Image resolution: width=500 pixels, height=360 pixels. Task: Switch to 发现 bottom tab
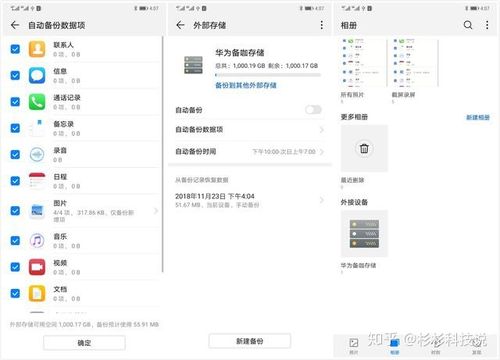point(477,346)
